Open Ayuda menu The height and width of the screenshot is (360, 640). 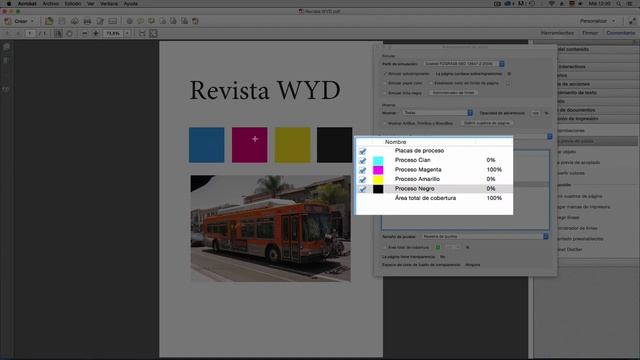click(x=131, y=4)
